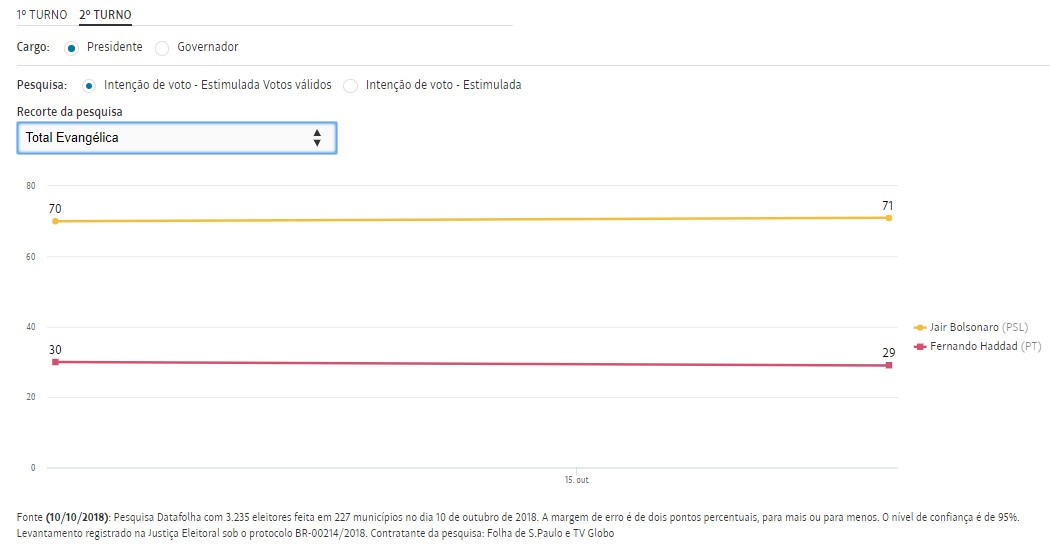
Task: Choose the Governador radio option
Action: point(163,48)
